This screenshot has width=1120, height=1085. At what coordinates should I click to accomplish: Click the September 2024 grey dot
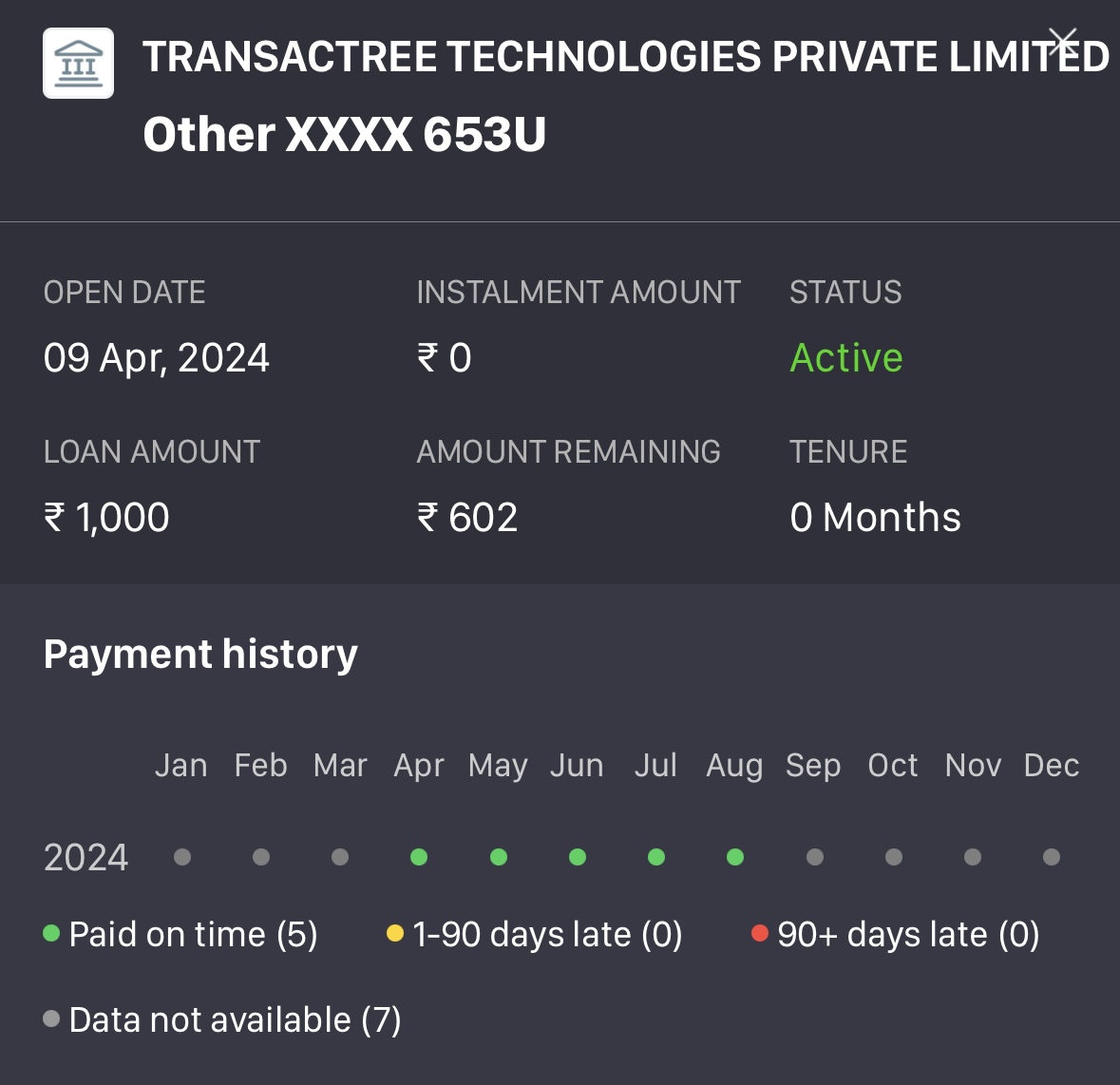pos(814,857)
